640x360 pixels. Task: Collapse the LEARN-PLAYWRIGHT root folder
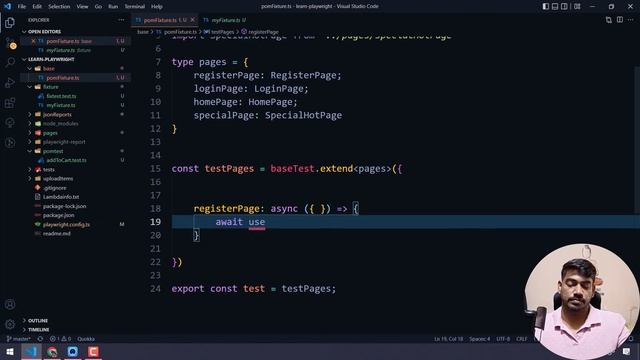51,59
